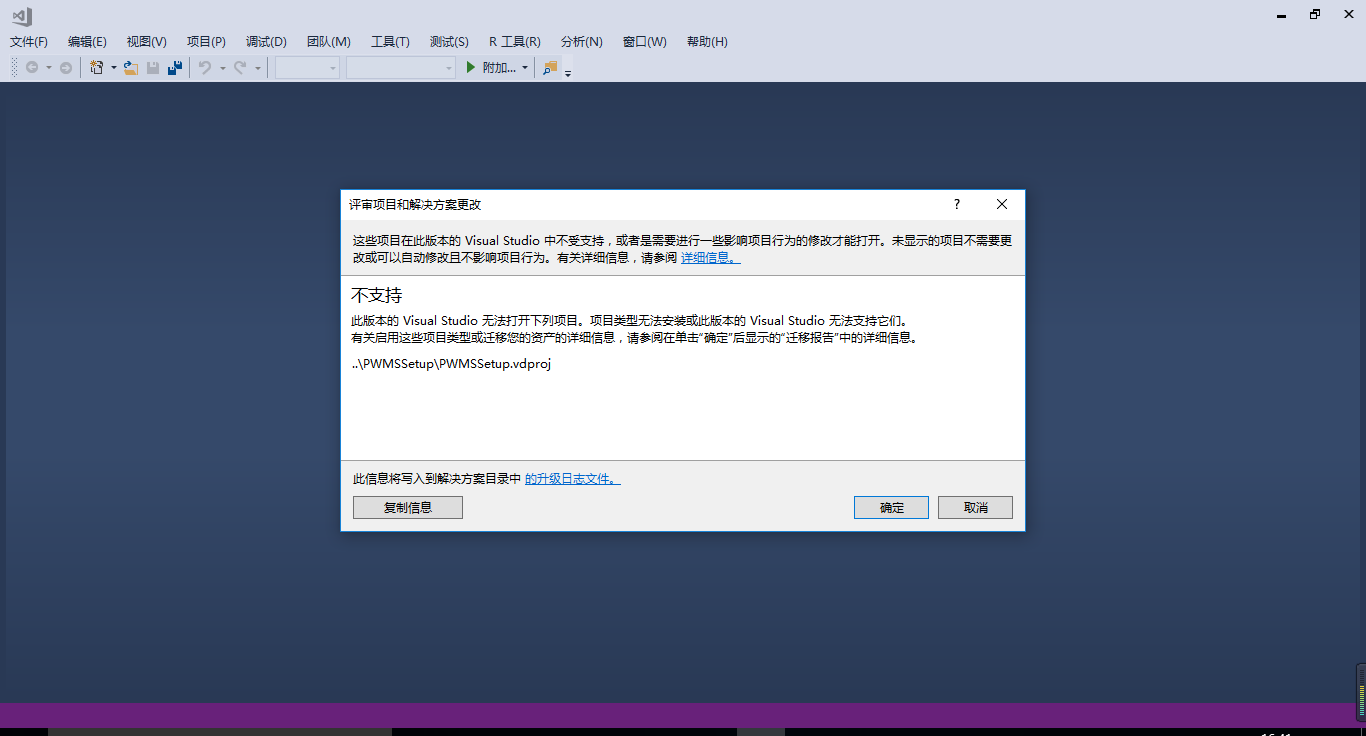The image size is (1366, 736).
Task: Open the 文件(F) menu
Action: click(x=29, y=42)
